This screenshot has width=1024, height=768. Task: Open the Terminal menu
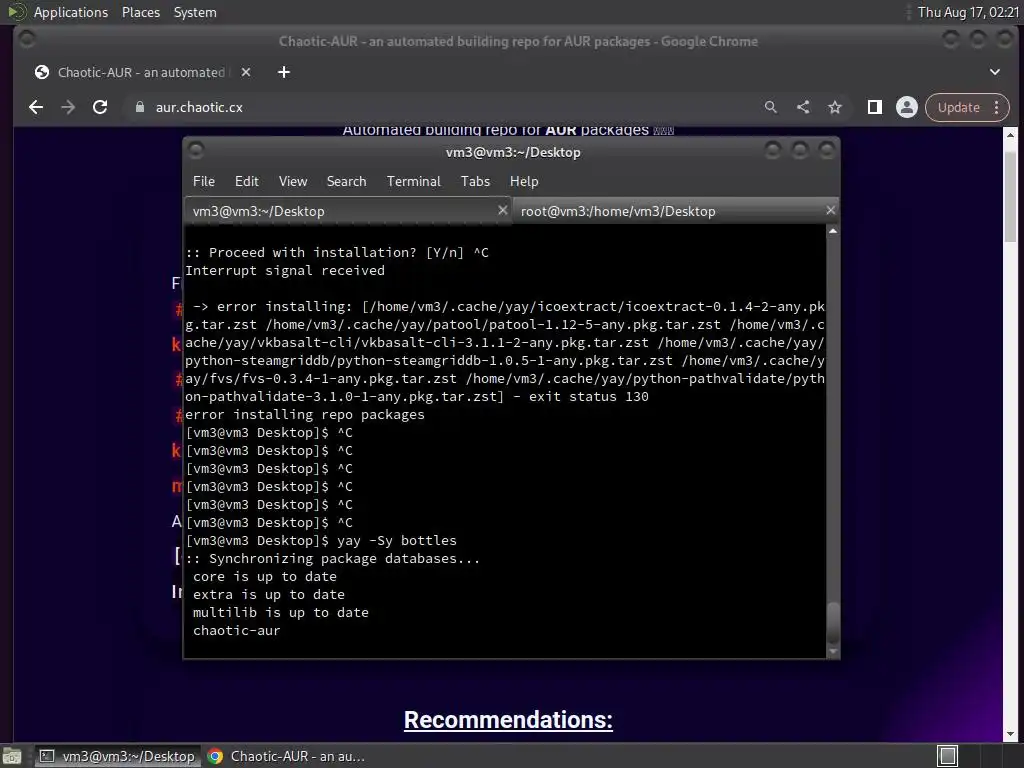click(x=413, y=181)
